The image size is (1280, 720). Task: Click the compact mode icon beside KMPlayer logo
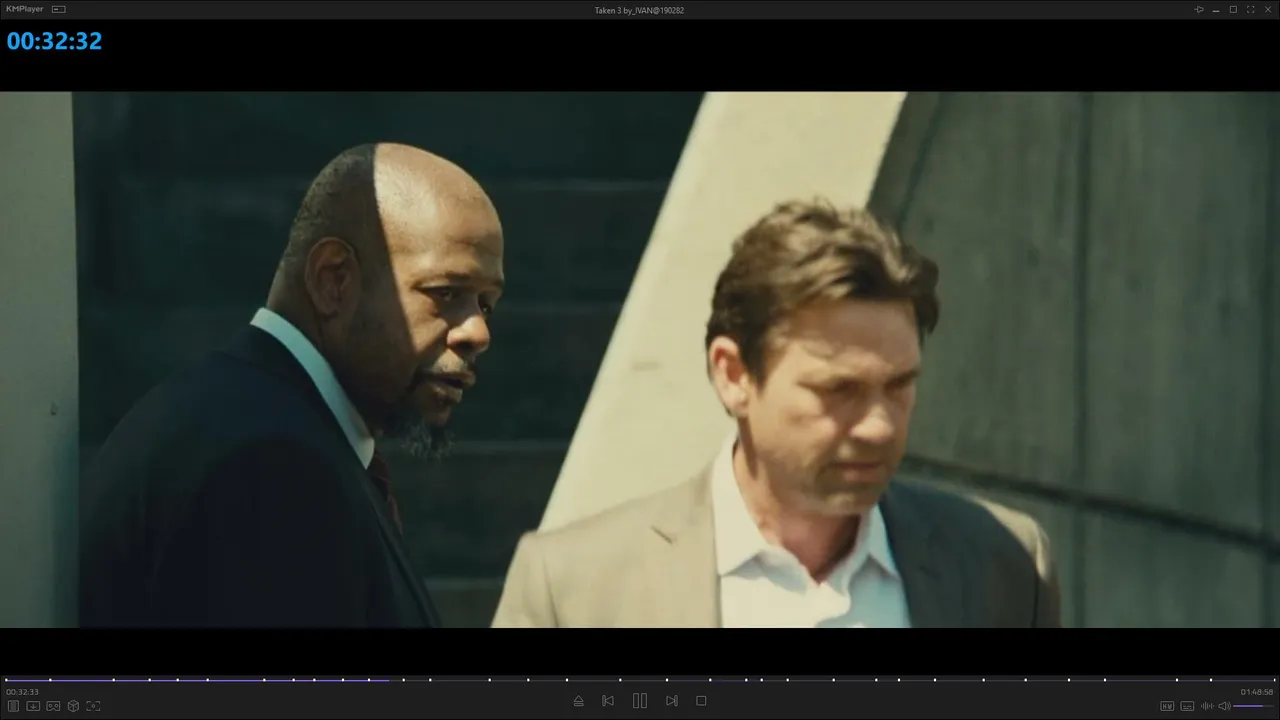[x=59, y=9]
